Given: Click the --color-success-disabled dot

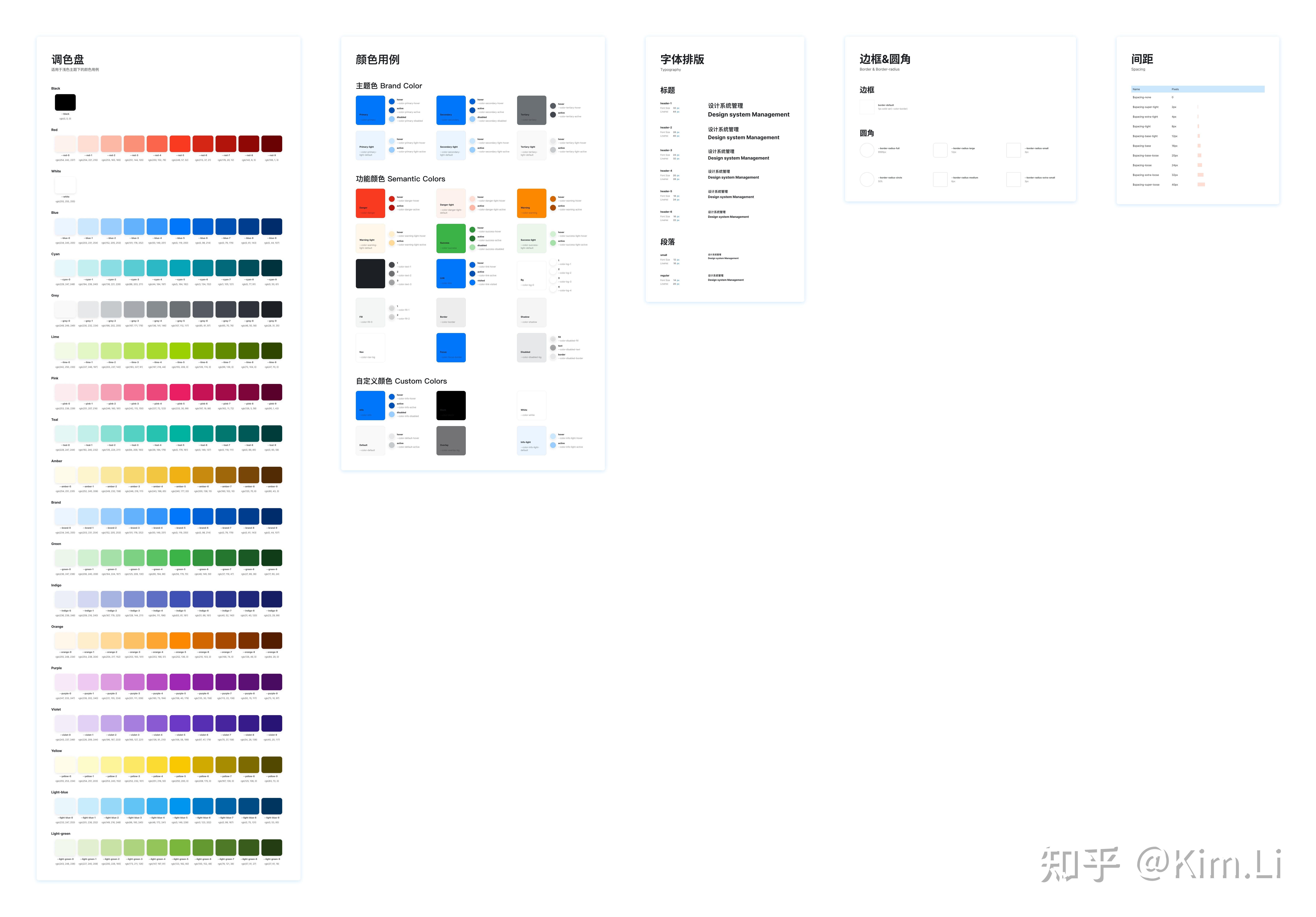Looking at the screenshot, I should click(x=472, y=248).
